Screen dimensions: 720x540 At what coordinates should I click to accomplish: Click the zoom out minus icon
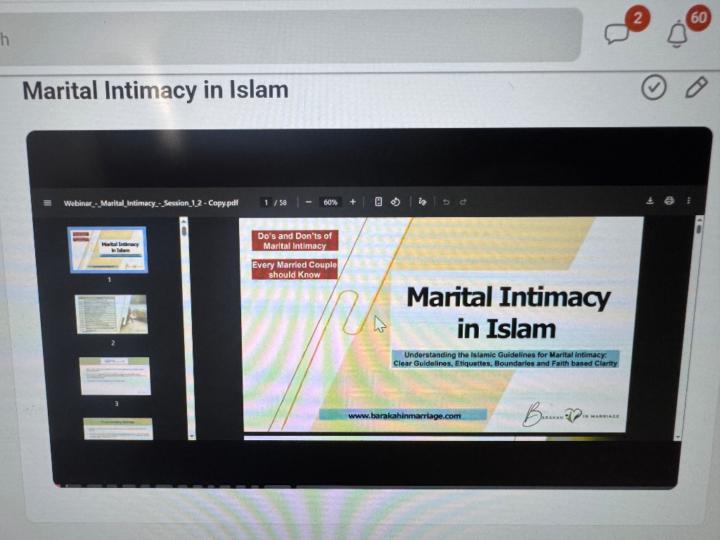pyautogui.click(x=309, y=202)
